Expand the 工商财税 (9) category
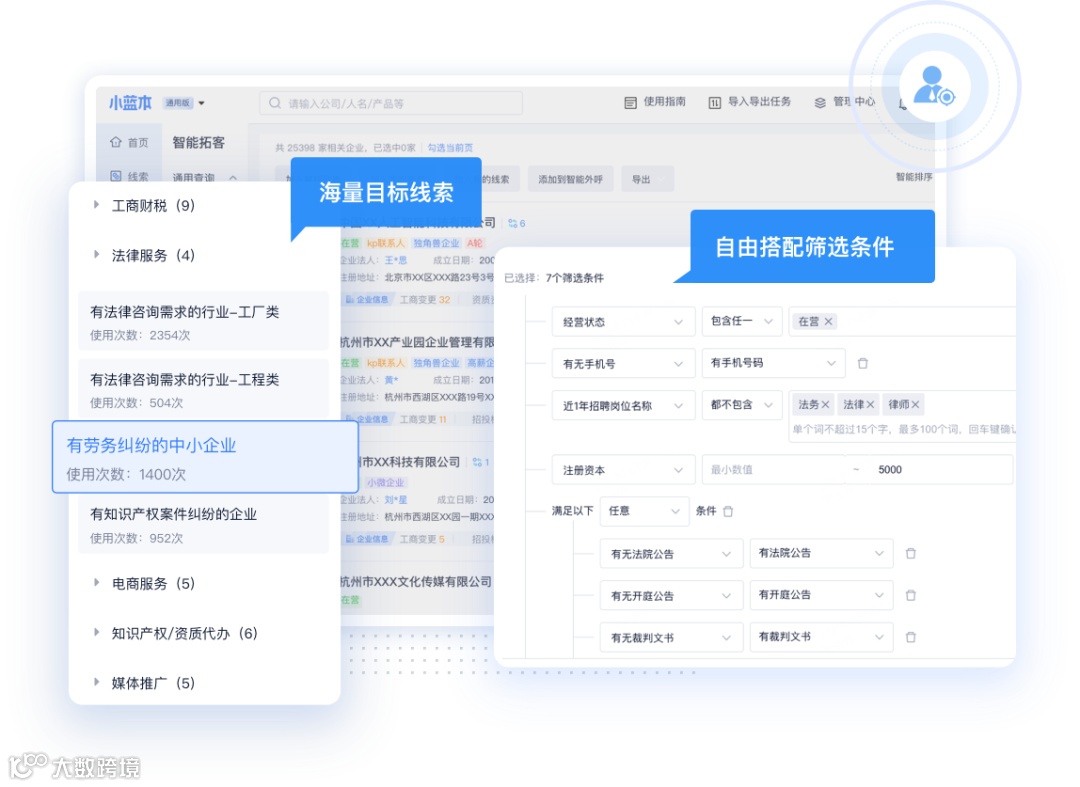 point(96,204)
